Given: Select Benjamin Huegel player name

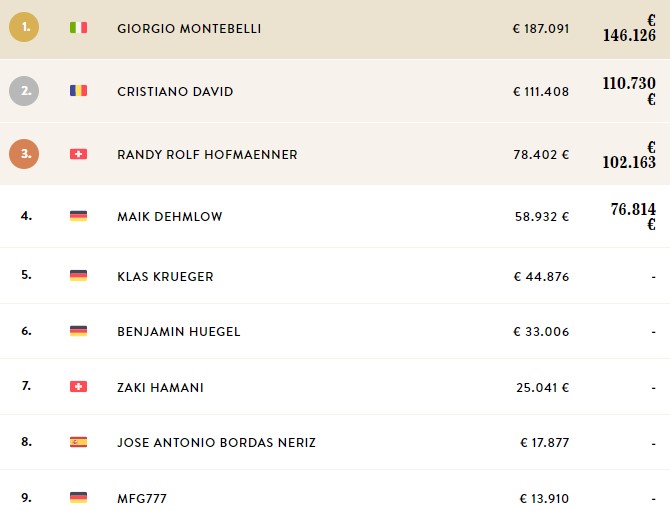Looking at the screenshot, I should (179, 332).
